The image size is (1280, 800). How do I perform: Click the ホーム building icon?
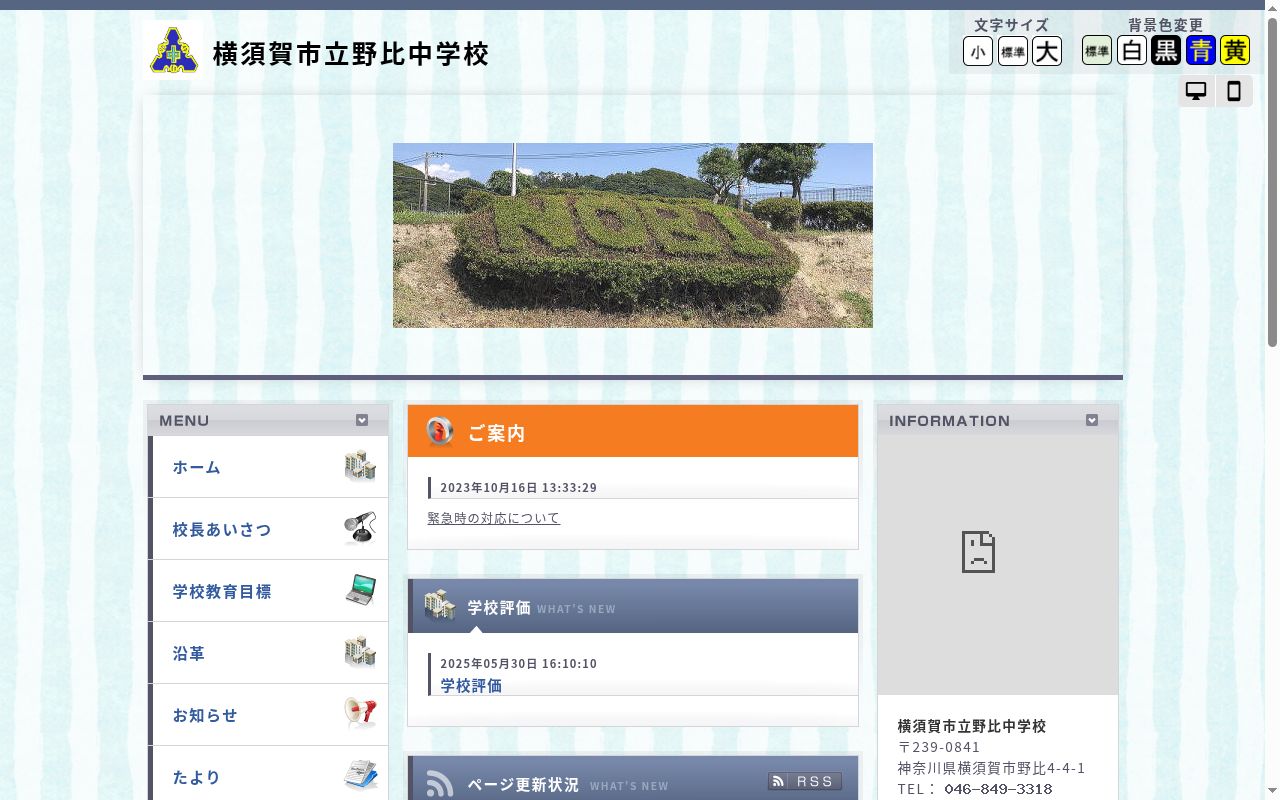(x=360, y=466)
